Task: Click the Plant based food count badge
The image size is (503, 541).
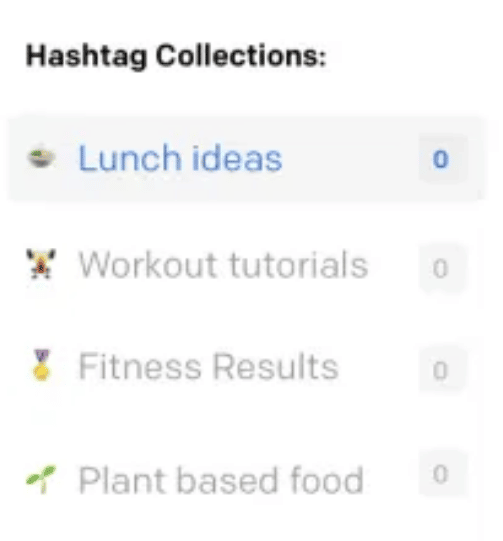Action: pos(441,473)
